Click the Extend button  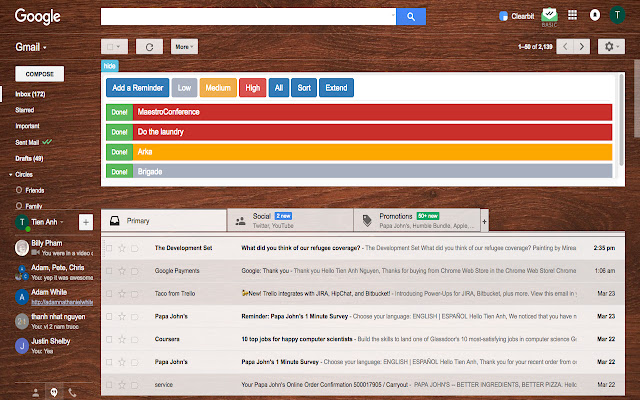click(x=336, y=88)
